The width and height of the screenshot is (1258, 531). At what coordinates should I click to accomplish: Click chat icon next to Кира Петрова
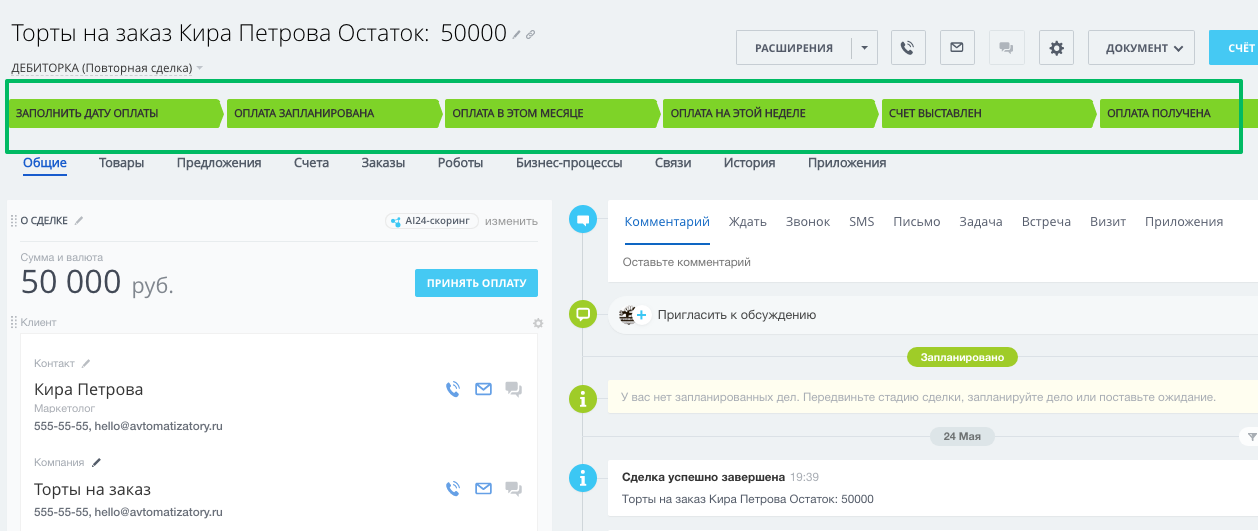(513, 389)
